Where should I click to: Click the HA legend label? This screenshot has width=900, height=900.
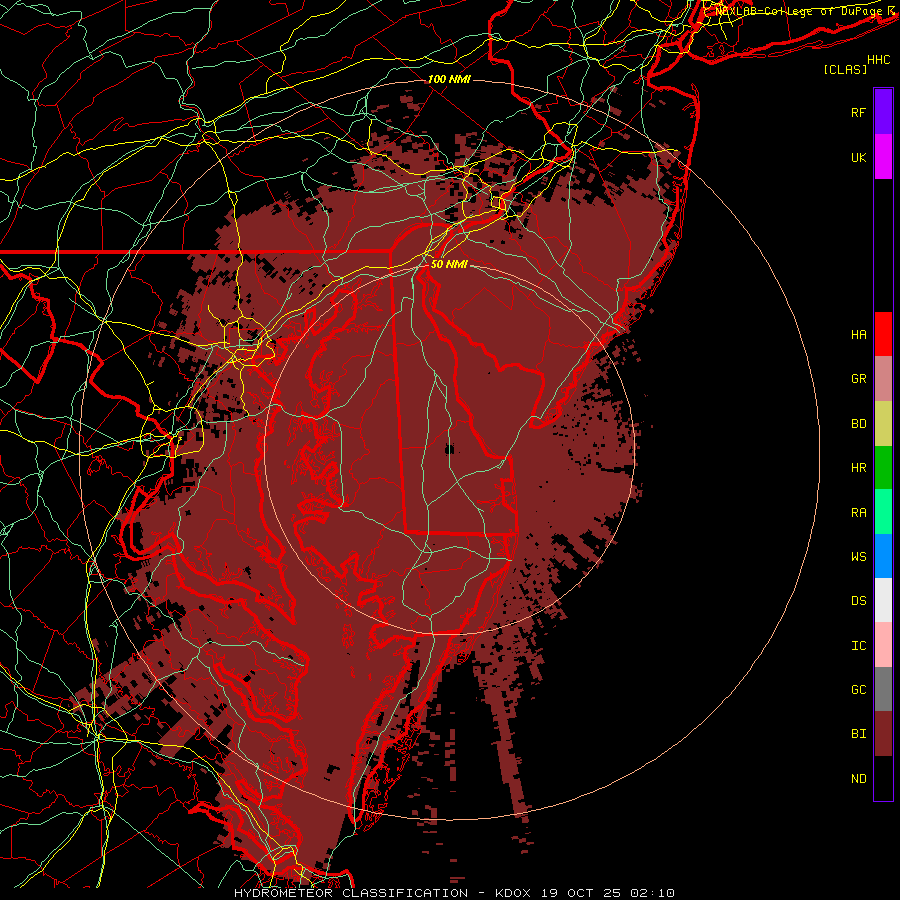coord(858,334)
